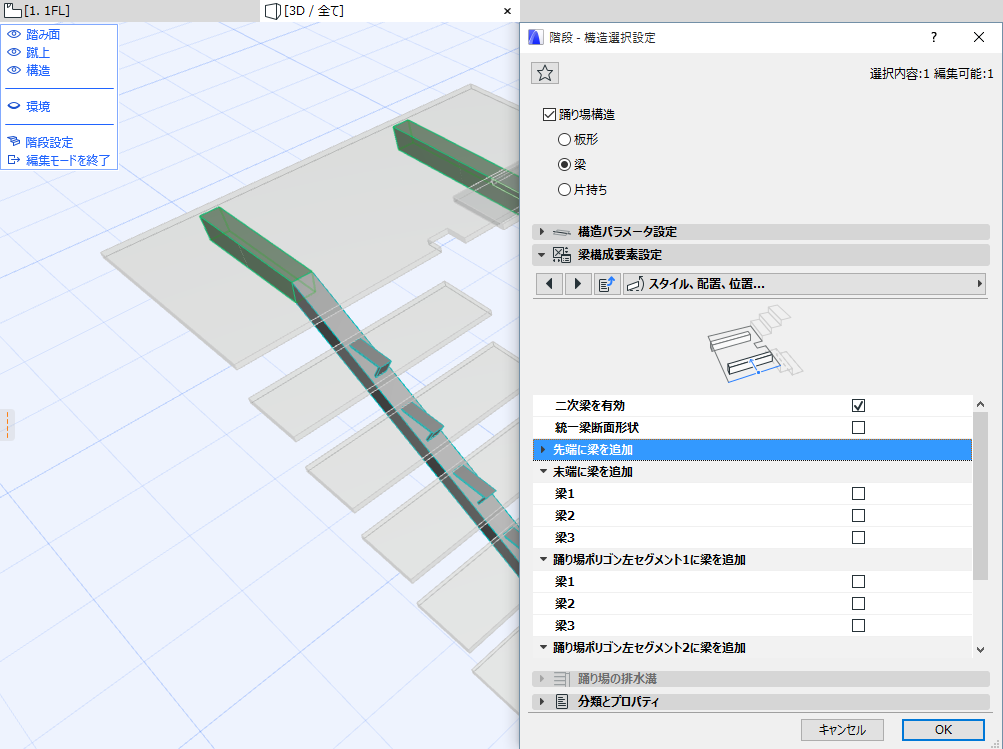Select the 梁 radio option
This screenshot has height=749, width=1003.
click(564, 164)
